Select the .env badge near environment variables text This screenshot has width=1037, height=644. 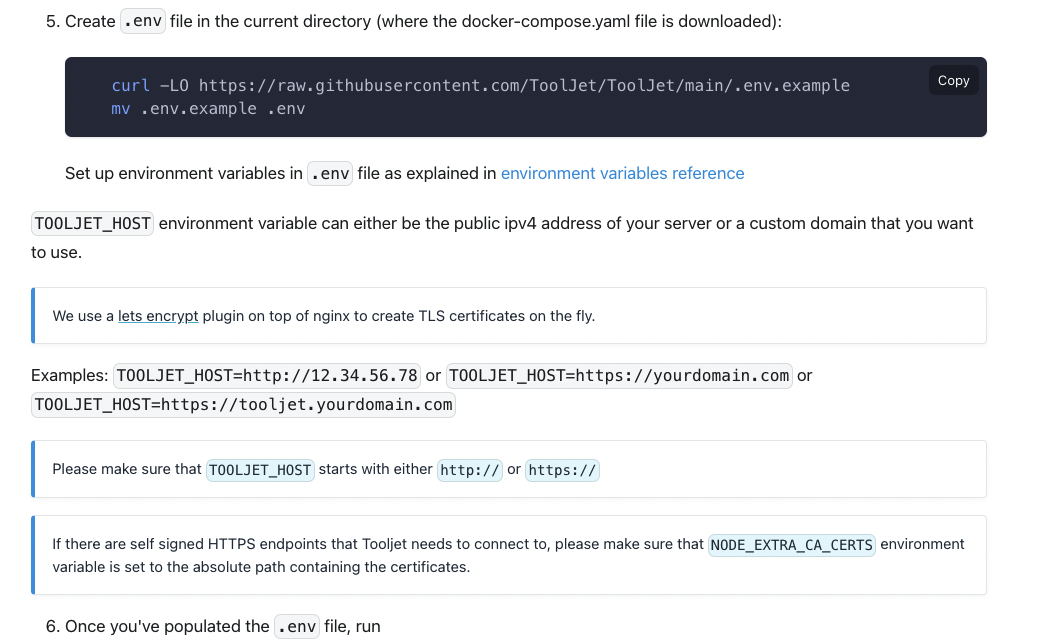329,173
